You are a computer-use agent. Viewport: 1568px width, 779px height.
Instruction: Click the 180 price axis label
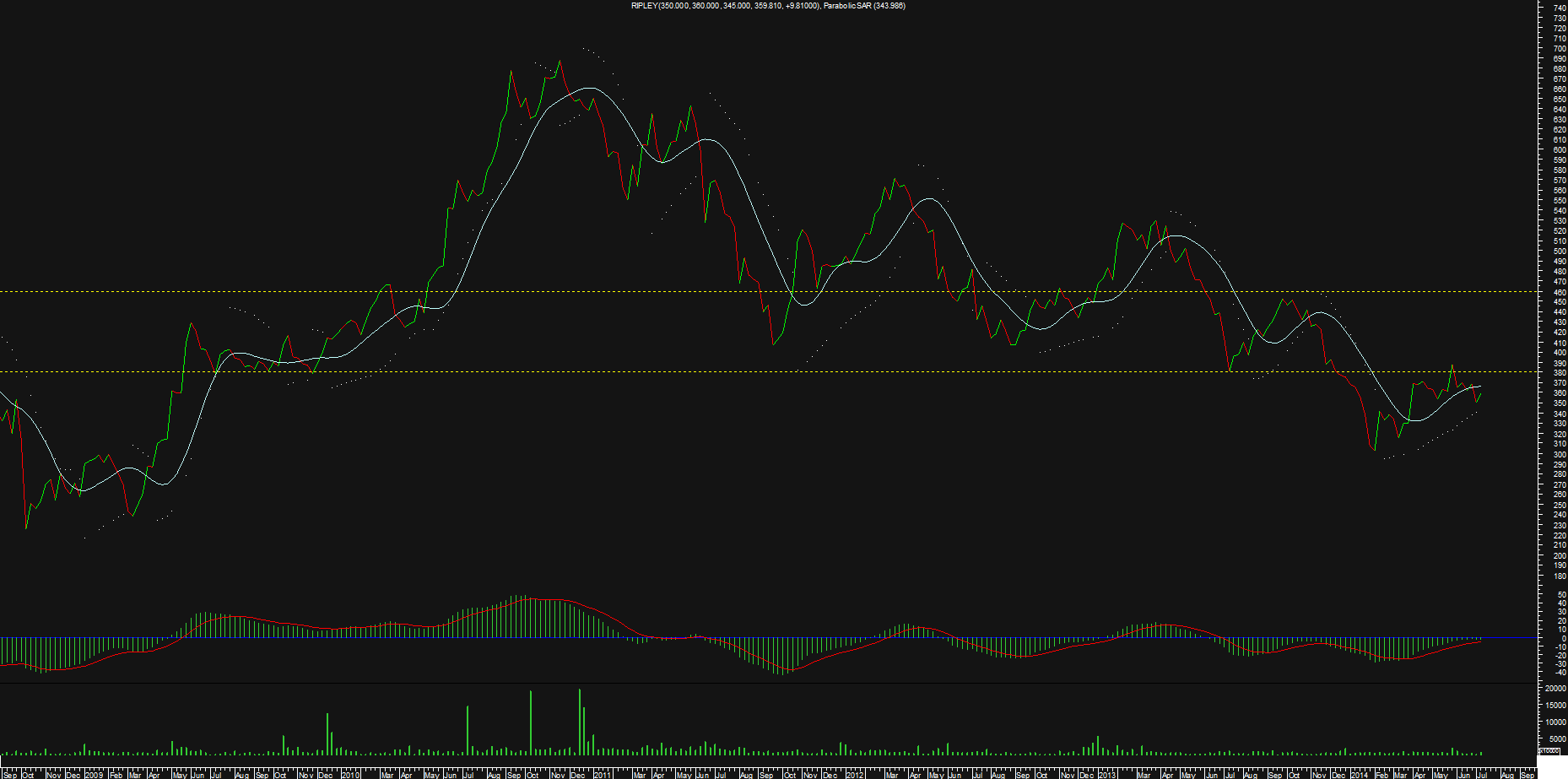1560,576
